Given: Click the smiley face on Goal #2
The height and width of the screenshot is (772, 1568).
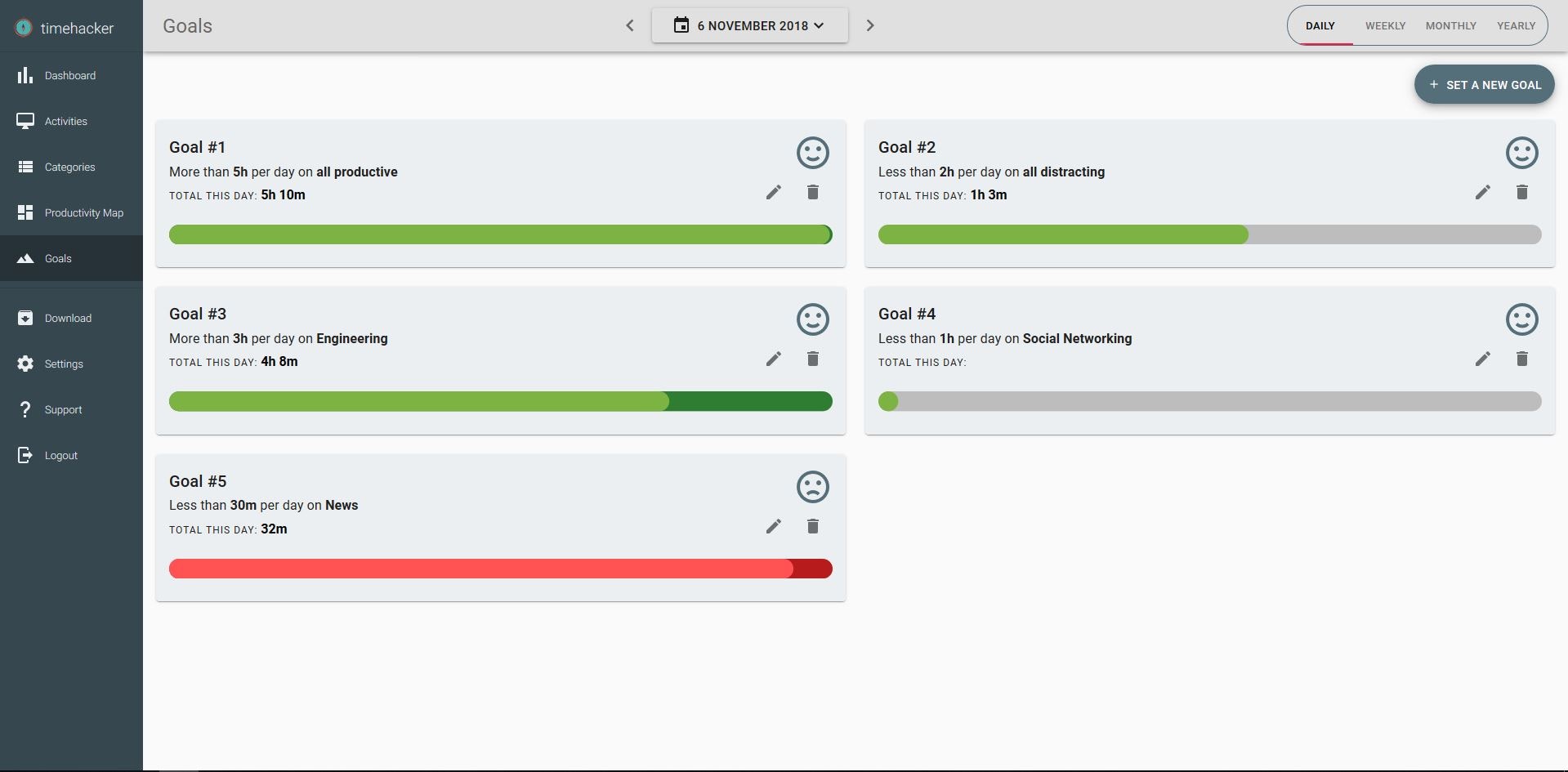Looking at the screenshot, I should (1521, 153).
